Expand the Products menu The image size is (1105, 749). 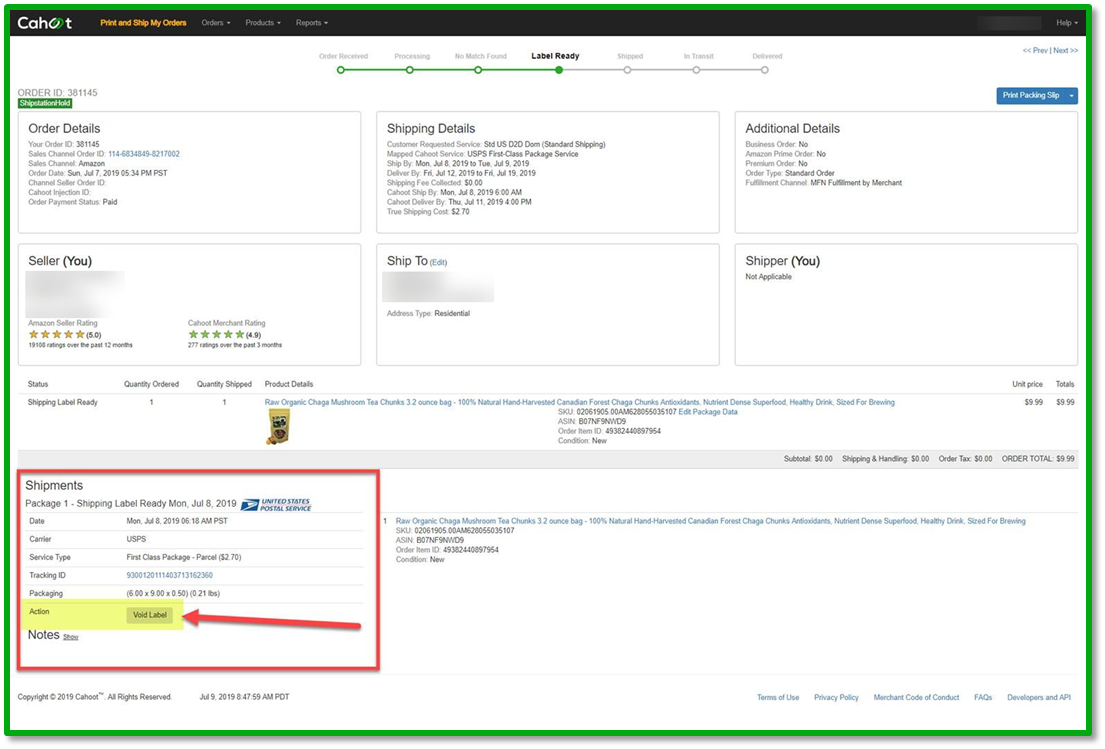[x=263, y=23]
